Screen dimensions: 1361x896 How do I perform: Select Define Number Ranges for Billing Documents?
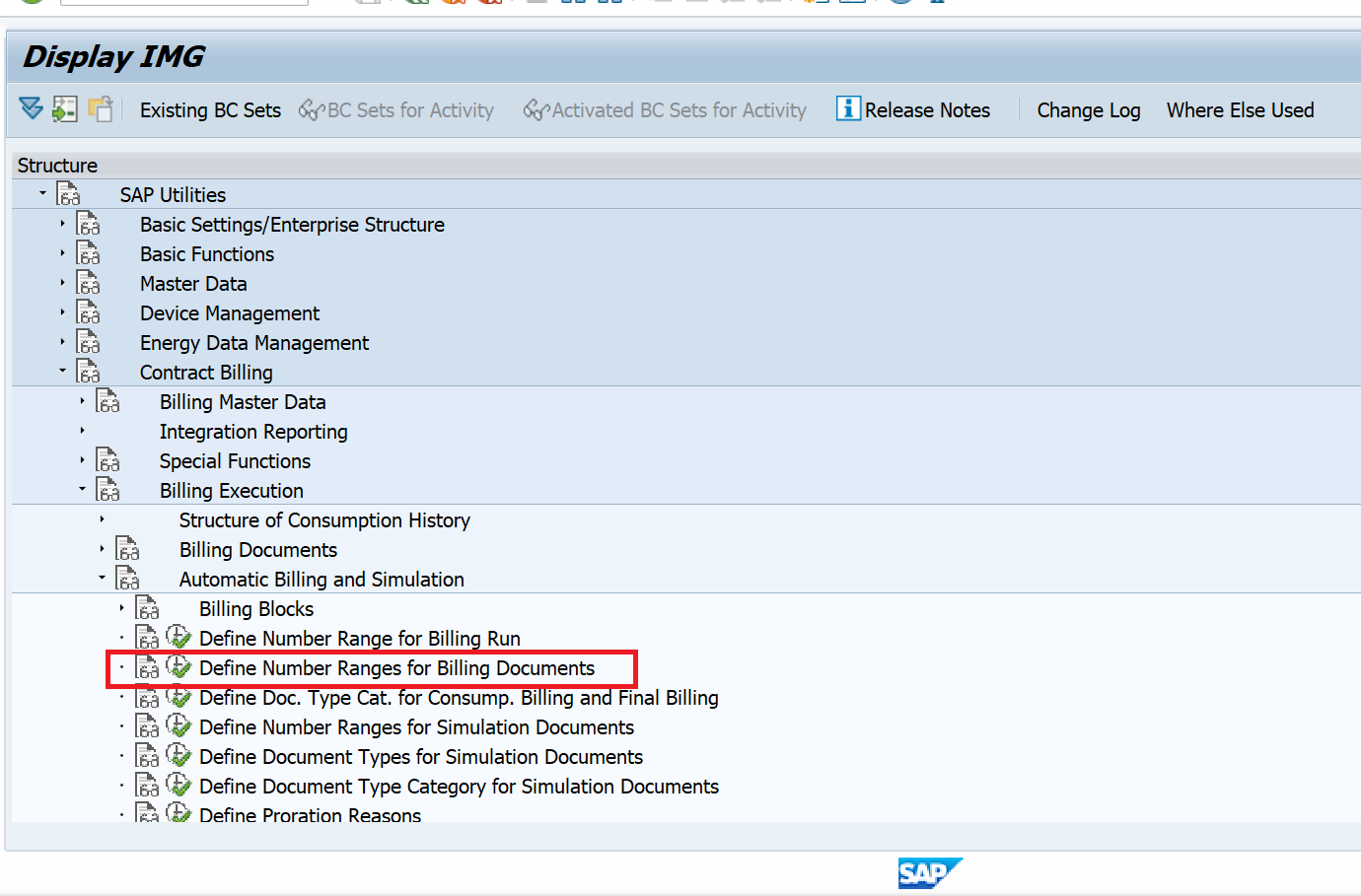point(396,668)
